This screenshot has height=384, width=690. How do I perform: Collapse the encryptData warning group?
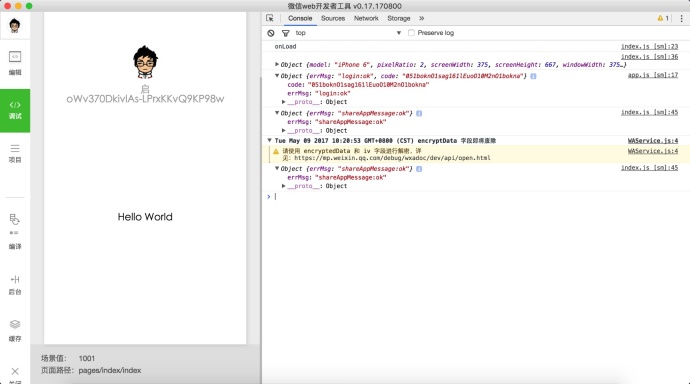[269, 140]
